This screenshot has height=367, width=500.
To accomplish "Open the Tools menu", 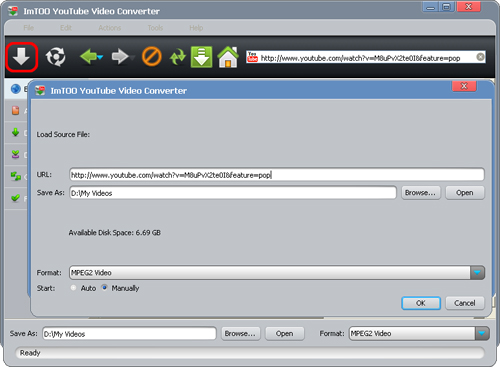I will (x=155, y=28).
